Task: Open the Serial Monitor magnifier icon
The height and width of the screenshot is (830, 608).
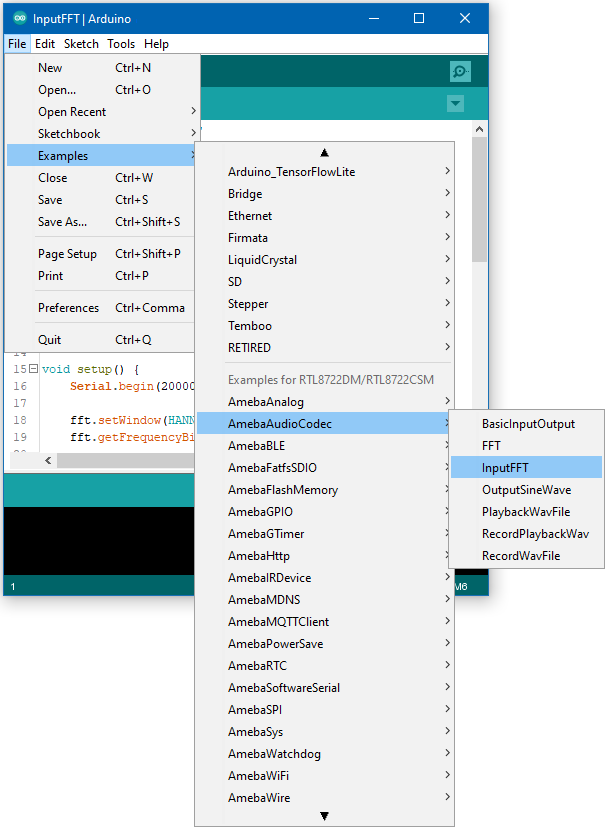Action: [460, 71]
